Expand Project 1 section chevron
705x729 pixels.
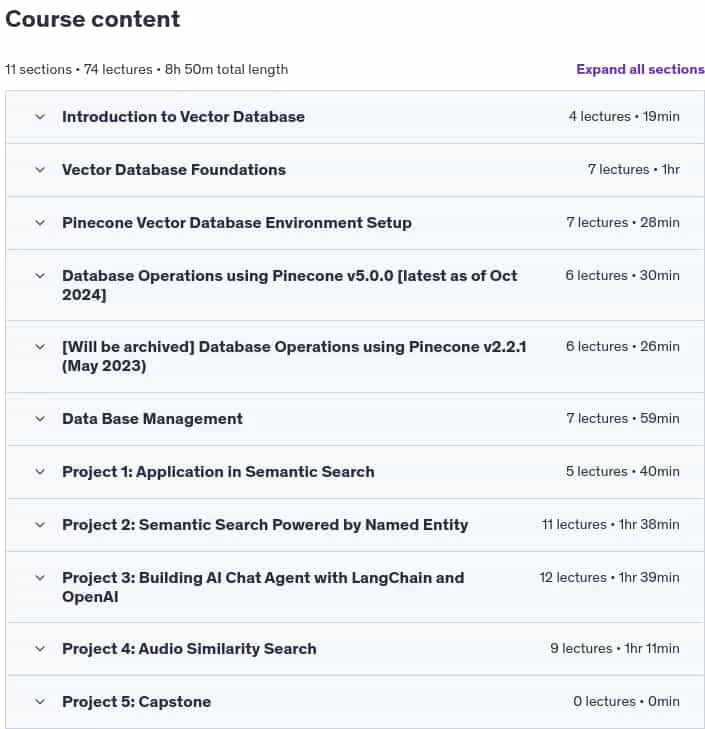(x=40, y=472)
